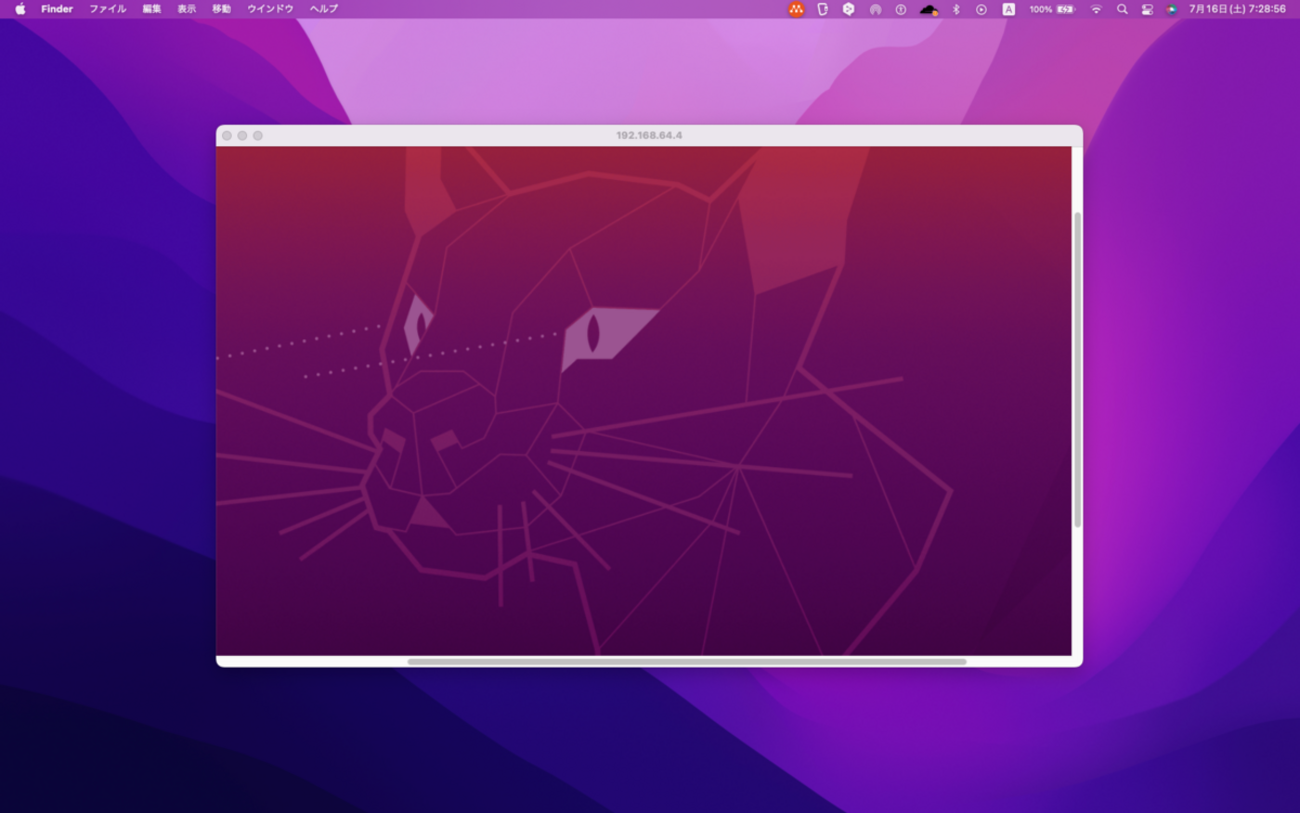Click the 192.168.64.4 window title
This screenshot has height=813, width=1300.
pyautogui.click(x=649, y=135)
